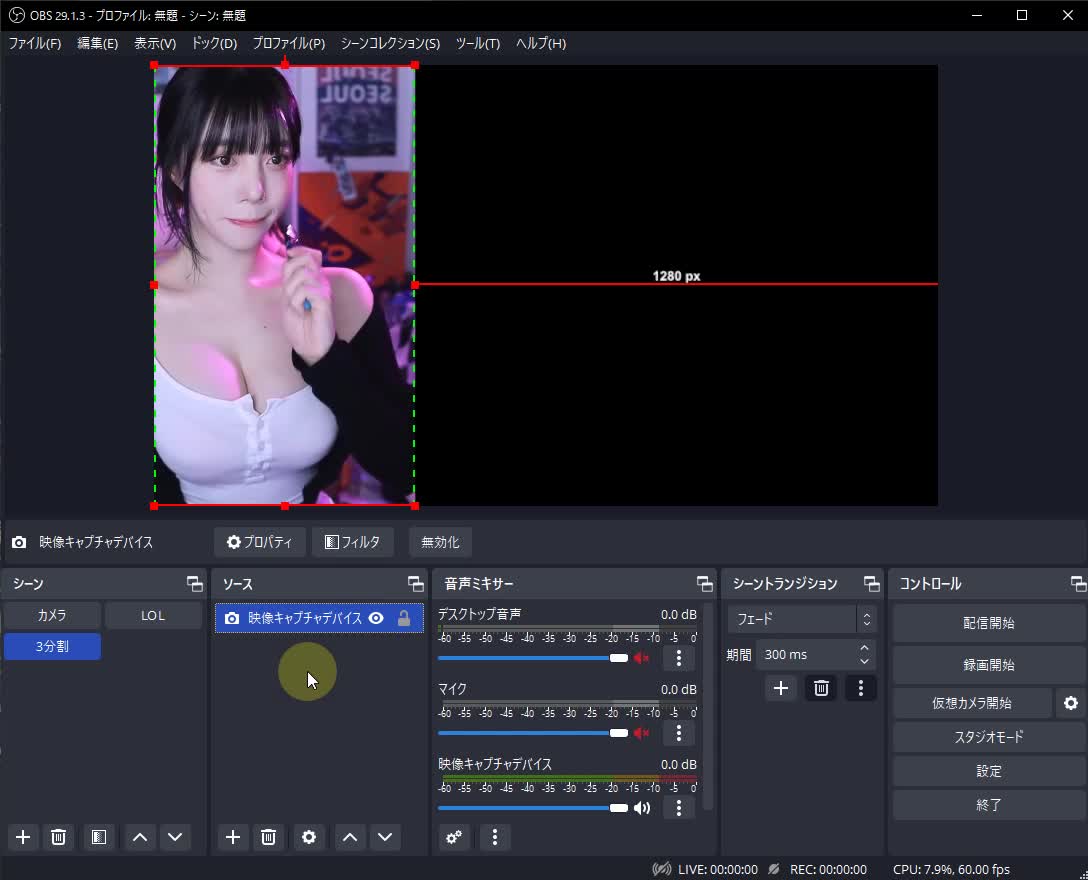
Task: Enable スタジオモード
Action: [988, 737]
